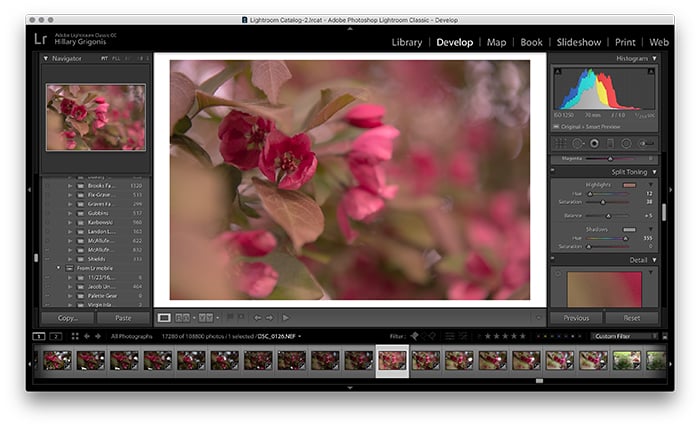This screenshot has height=428, width=700.
Task: Collapse the Split Toning panel
Action: click(x=654, y=172)
